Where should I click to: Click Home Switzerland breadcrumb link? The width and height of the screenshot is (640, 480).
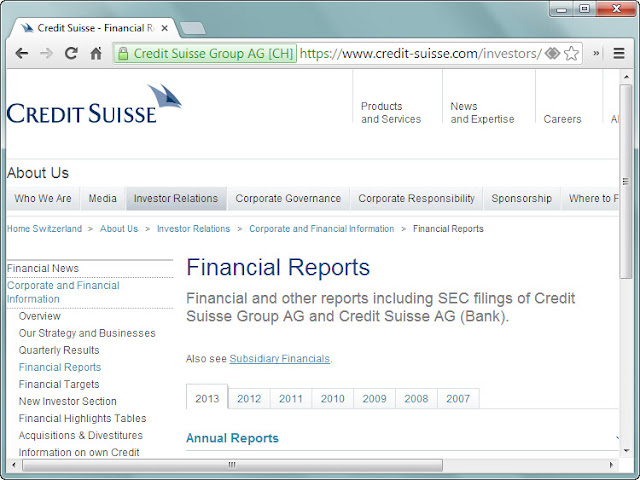pos(44,229)
